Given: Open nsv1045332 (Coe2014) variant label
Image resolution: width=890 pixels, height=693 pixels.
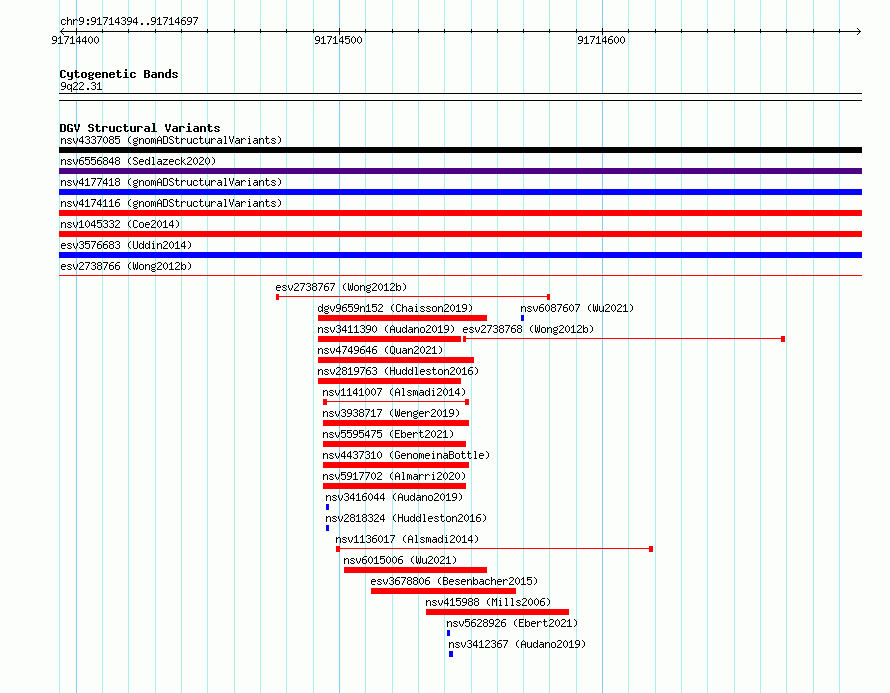Looking at the screenshot, I should [x=120, y=224].
